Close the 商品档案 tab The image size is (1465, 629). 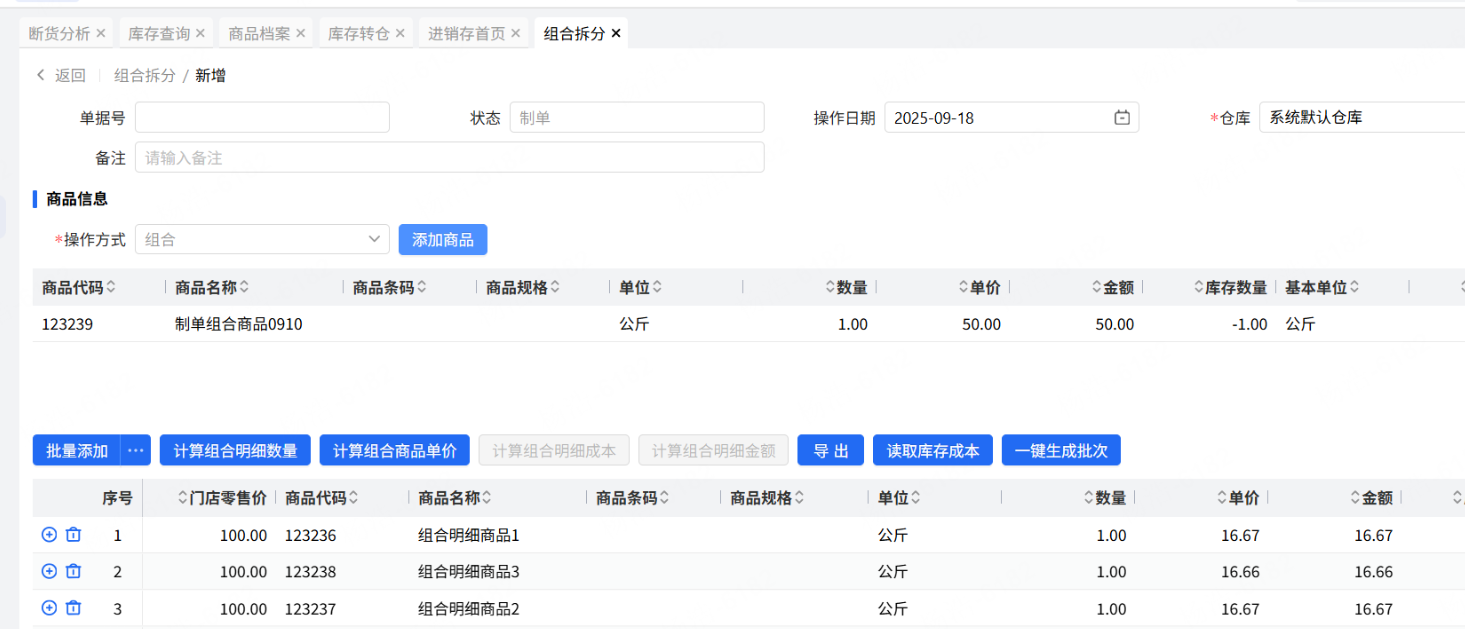click(x=300, y=33)
